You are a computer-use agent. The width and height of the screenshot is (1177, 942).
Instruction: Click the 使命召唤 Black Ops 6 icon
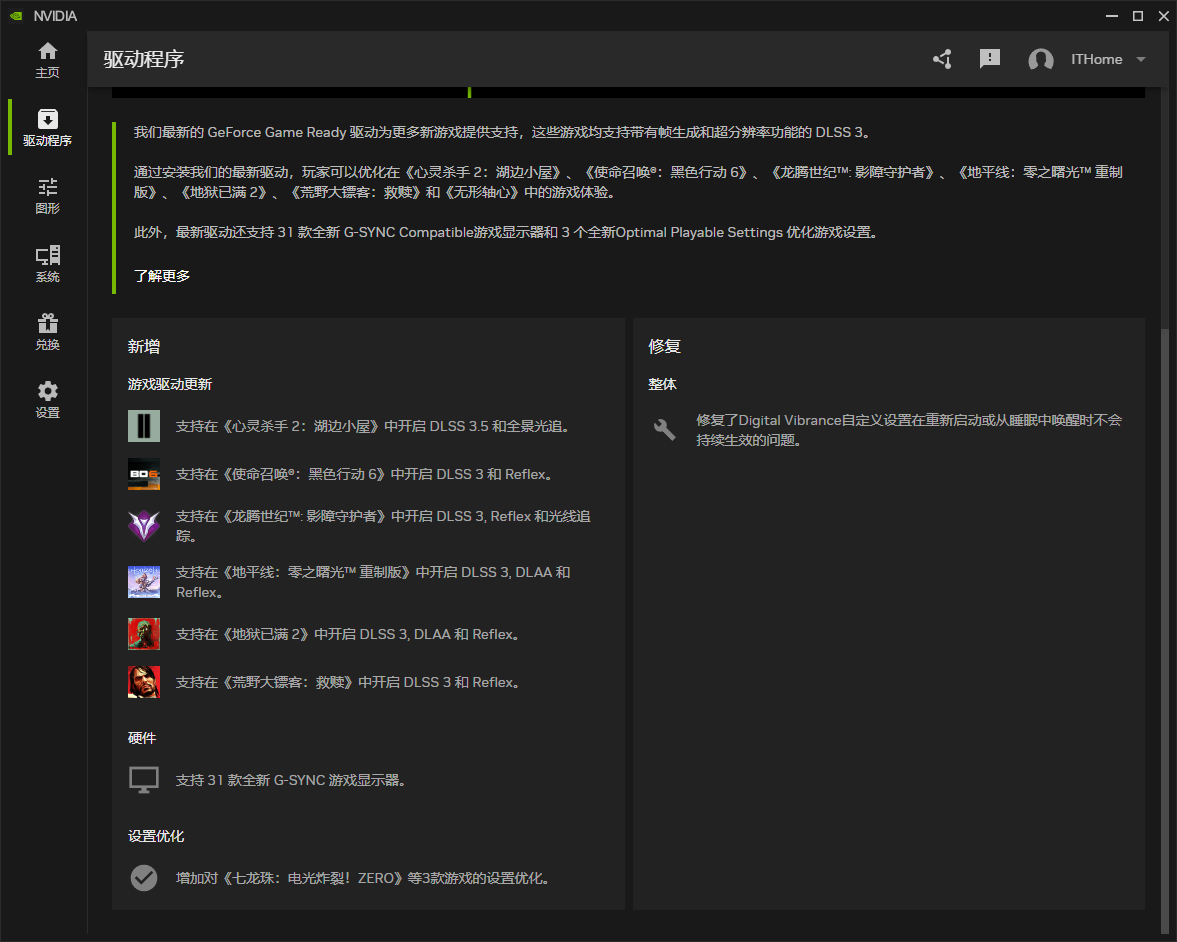point(144,474)
